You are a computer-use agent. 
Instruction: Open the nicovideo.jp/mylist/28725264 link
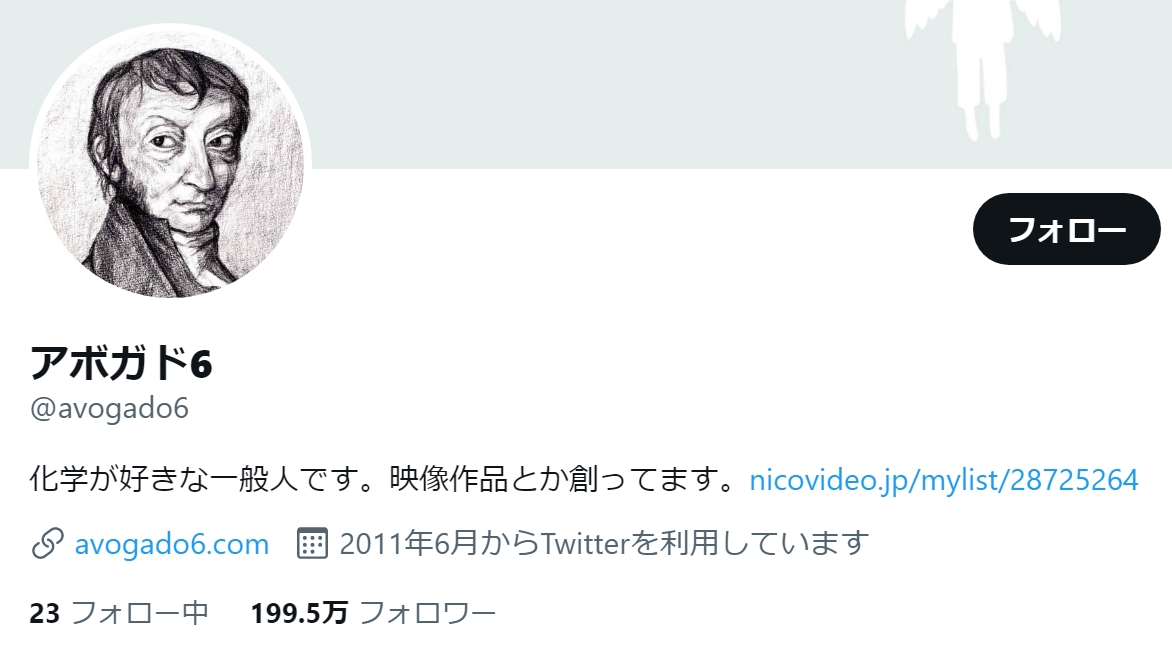943,480
